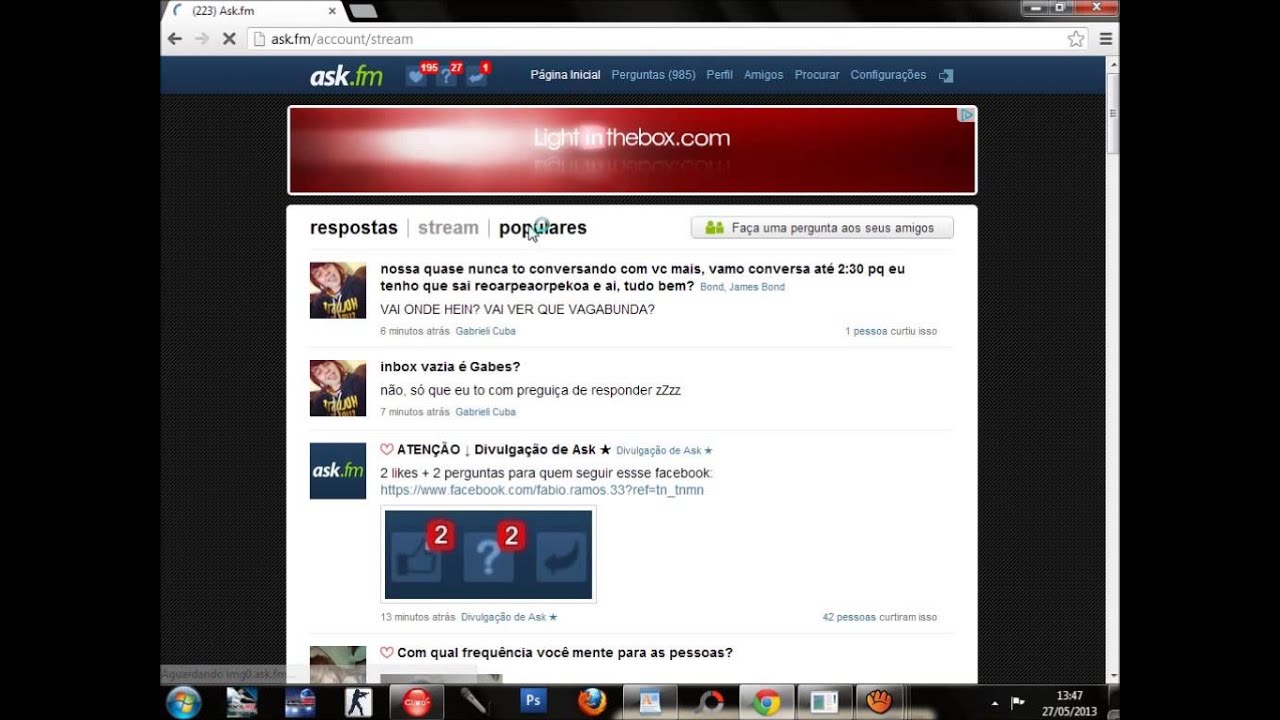Click question 'inbox vazia é Gabes?'
1280x720 pixels.
(450, 367)
